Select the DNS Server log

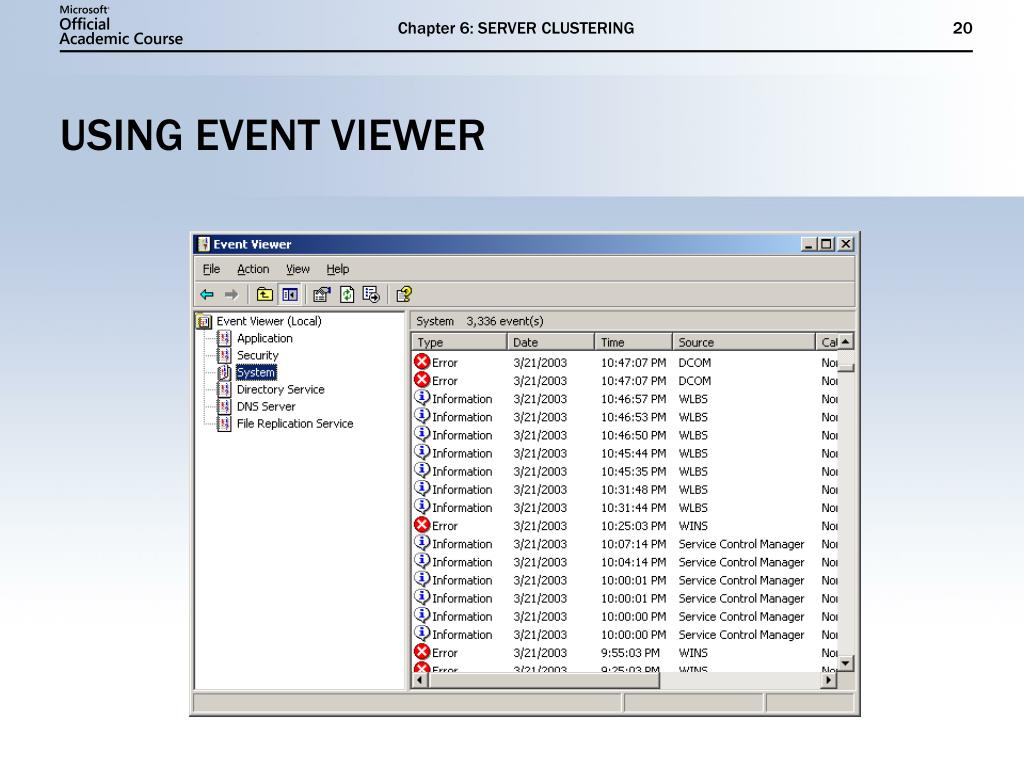tap(266, 406)
